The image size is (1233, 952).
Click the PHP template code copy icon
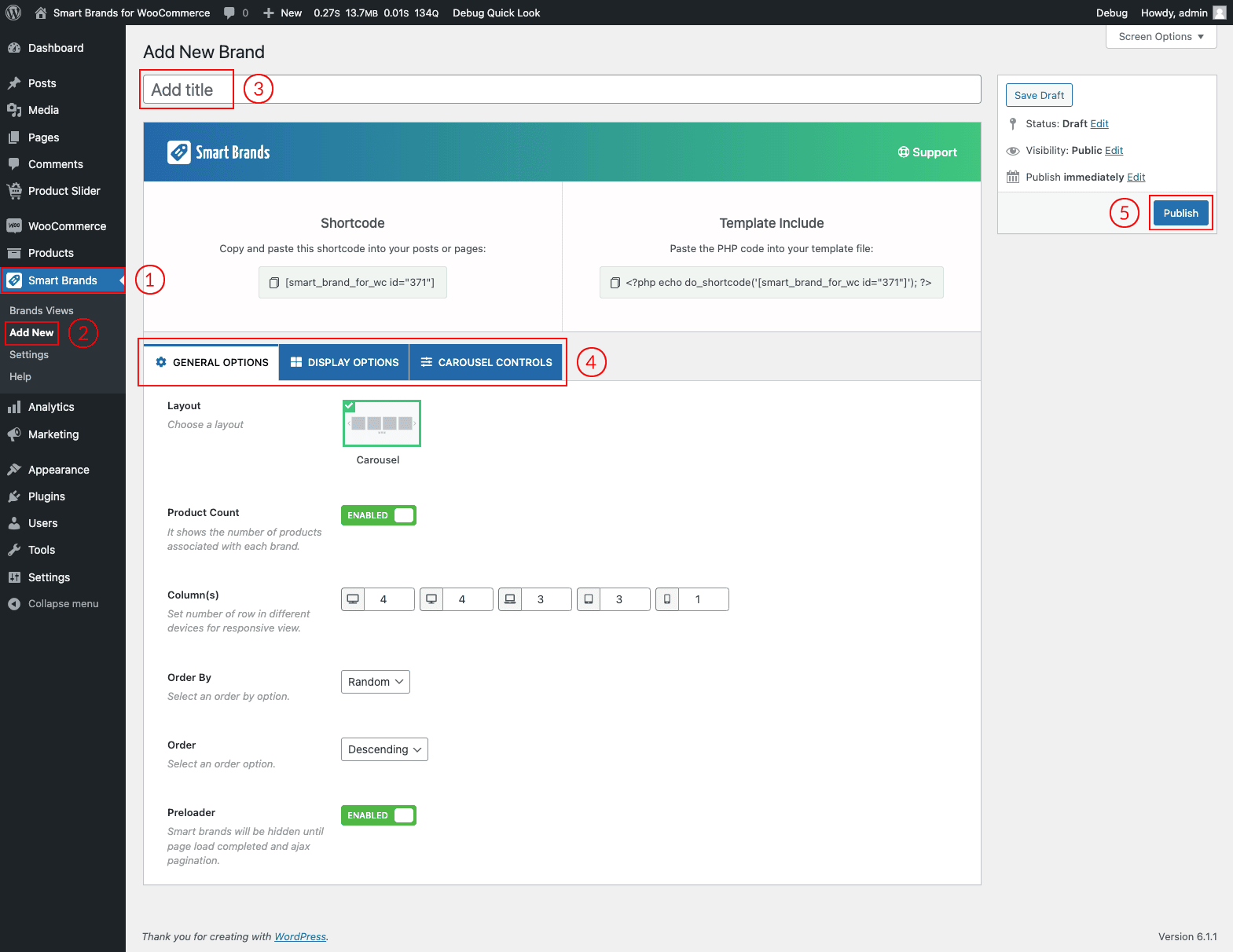point(615,283)
